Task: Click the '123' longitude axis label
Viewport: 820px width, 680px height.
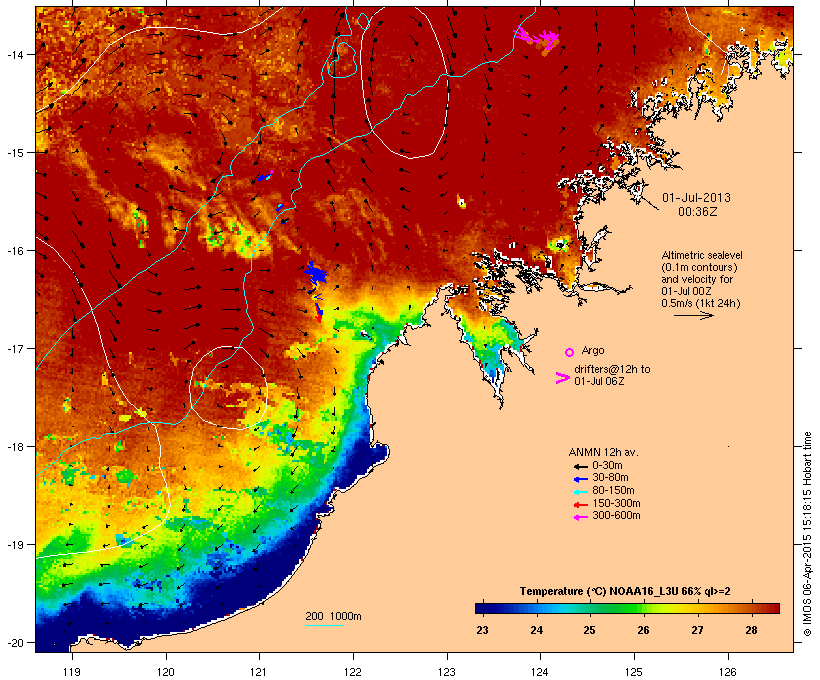Action: pyautogui.click(x=447, y=672)
